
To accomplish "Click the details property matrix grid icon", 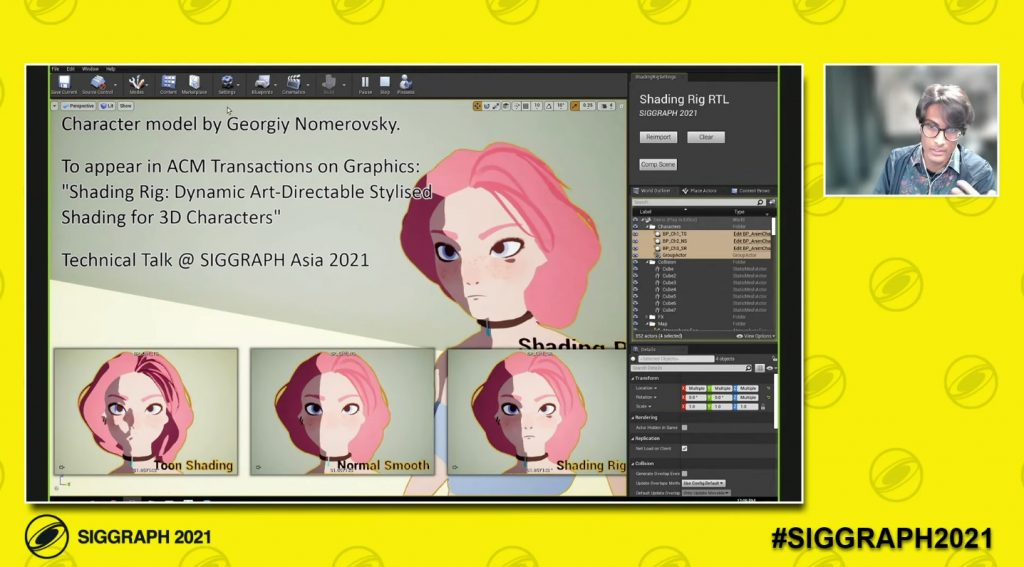I will tap(760, 368).
